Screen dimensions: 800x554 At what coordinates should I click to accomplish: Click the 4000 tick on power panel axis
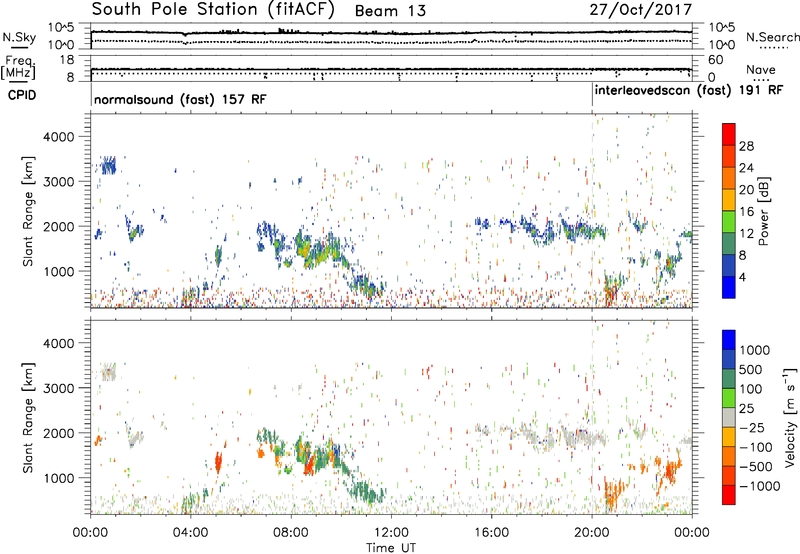pyautogui.click(x=59, y=137)
